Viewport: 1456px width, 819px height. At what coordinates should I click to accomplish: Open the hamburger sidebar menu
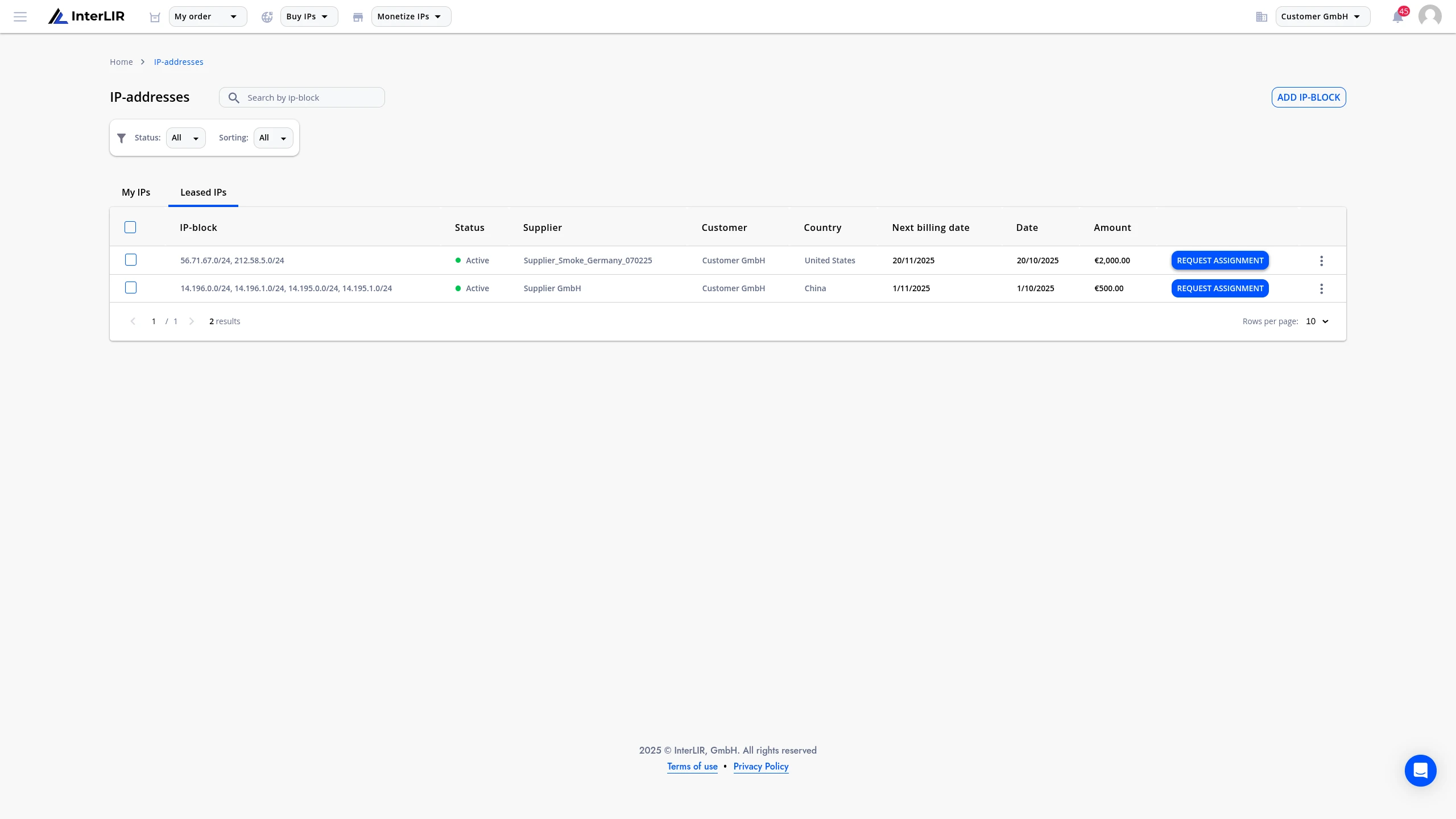click(20, 16)
